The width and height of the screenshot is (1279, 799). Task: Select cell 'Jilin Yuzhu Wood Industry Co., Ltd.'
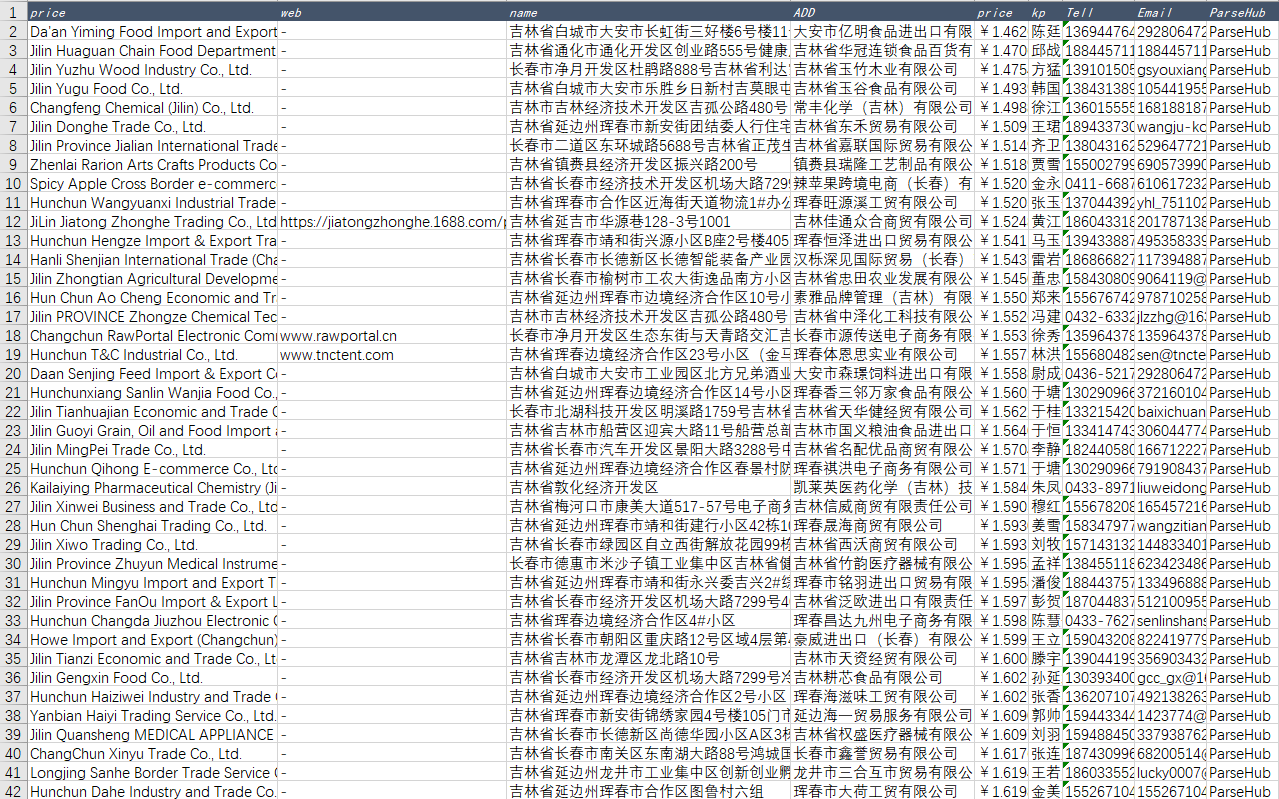click(x=153, y=70)
